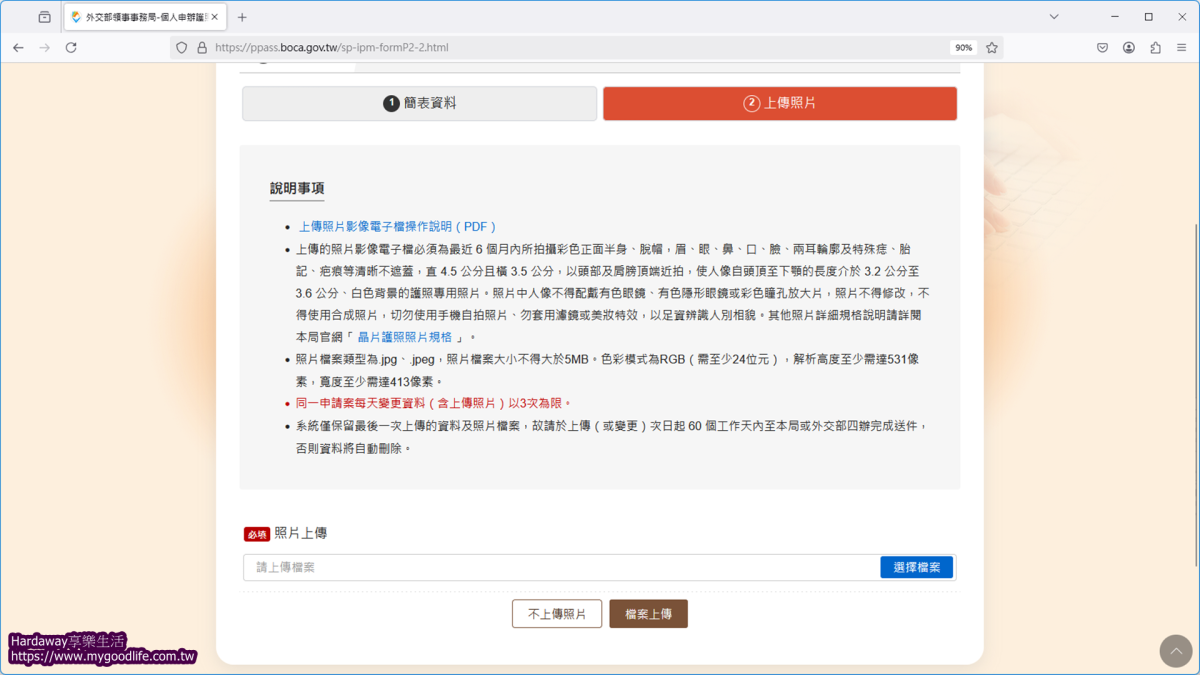Viewport: 1200px width, 675px height.
Task: Click the scroll-to-top arrow
Action: [1176, 651]
